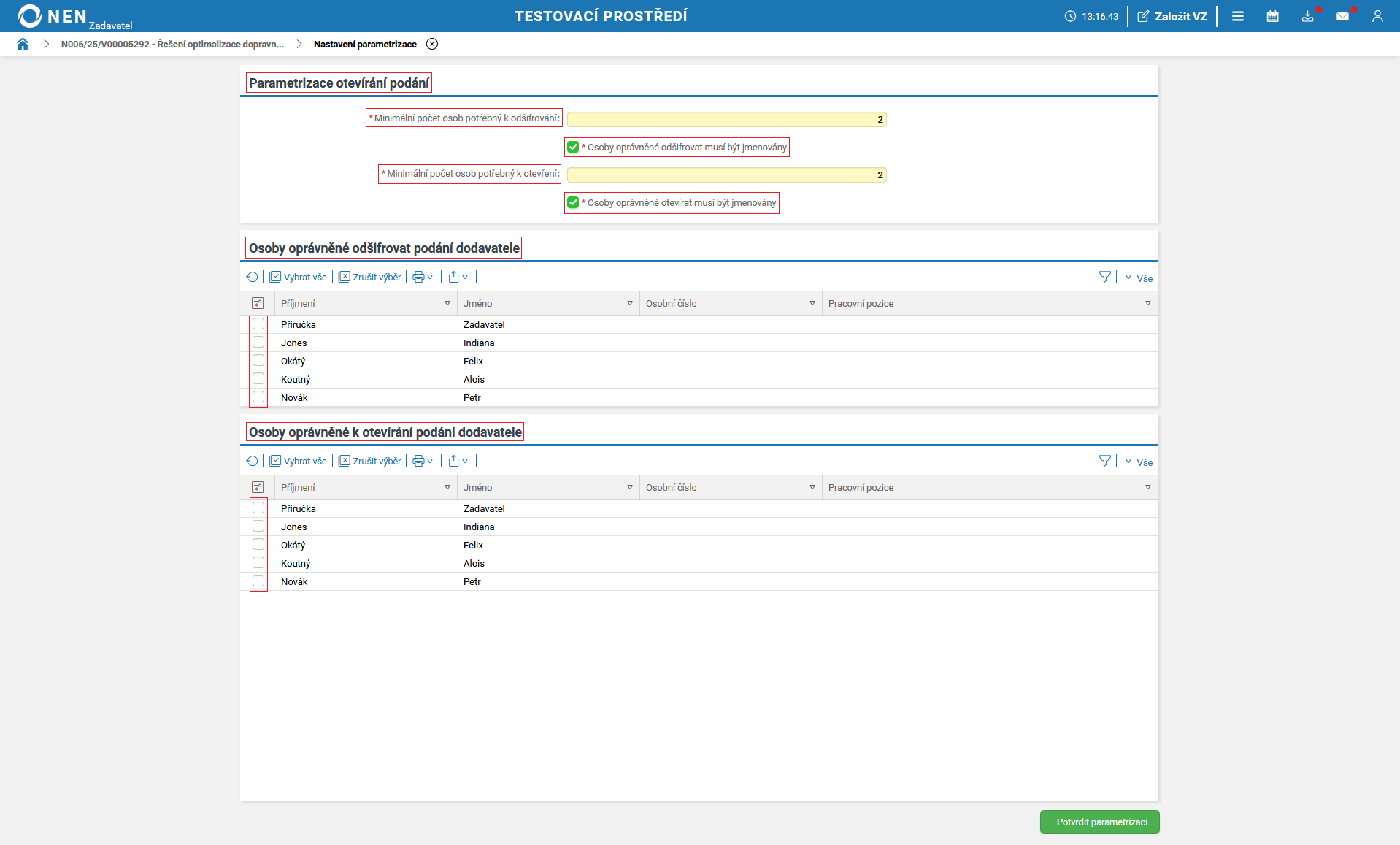Open the downloads tray icon
The image size is (1400, 845).
[x=1307, y=16]
